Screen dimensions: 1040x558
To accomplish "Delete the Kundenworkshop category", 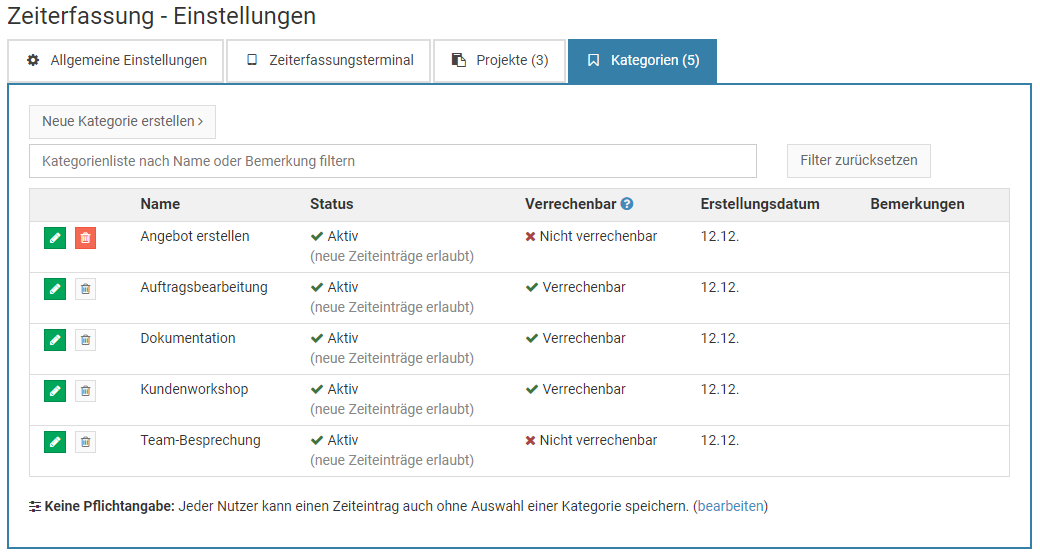I will click(85, 391).
